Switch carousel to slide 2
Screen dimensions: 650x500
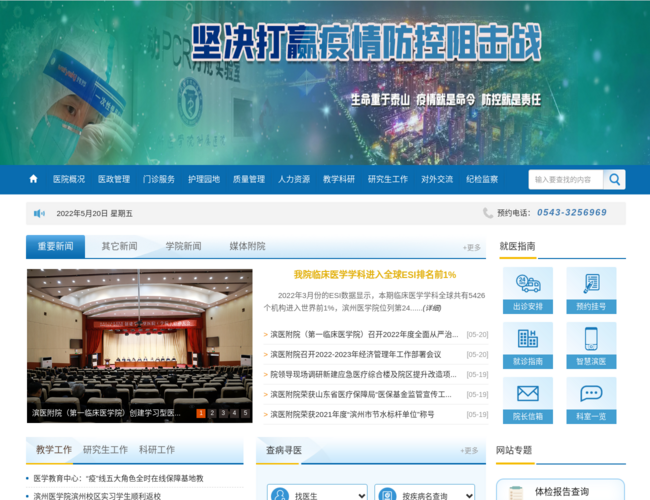(212, 413)
